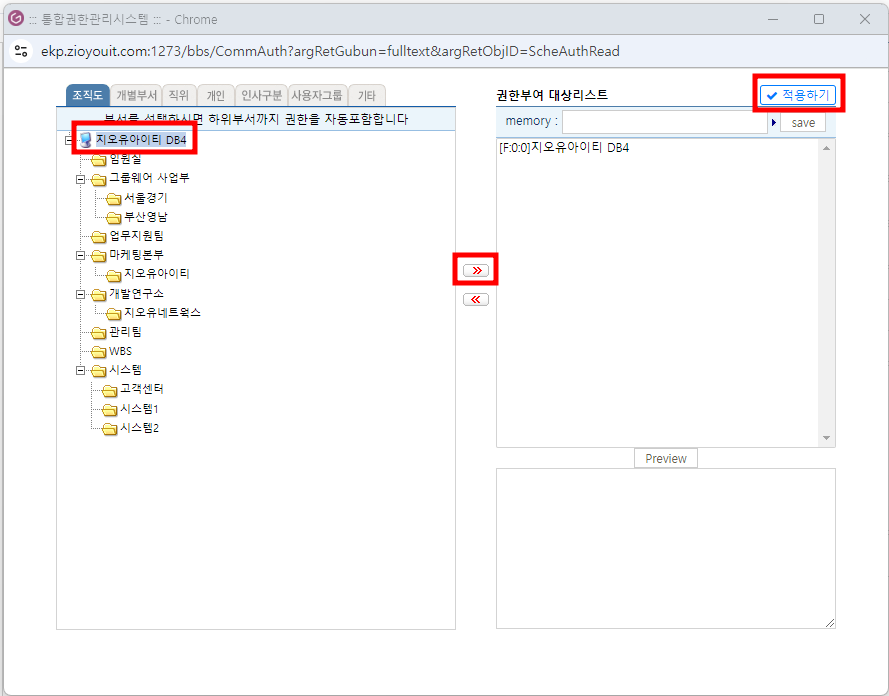Click the folder icon of 서울경기
The width and height of the screenshot is (889, 696).
click(x=113, y=199)
